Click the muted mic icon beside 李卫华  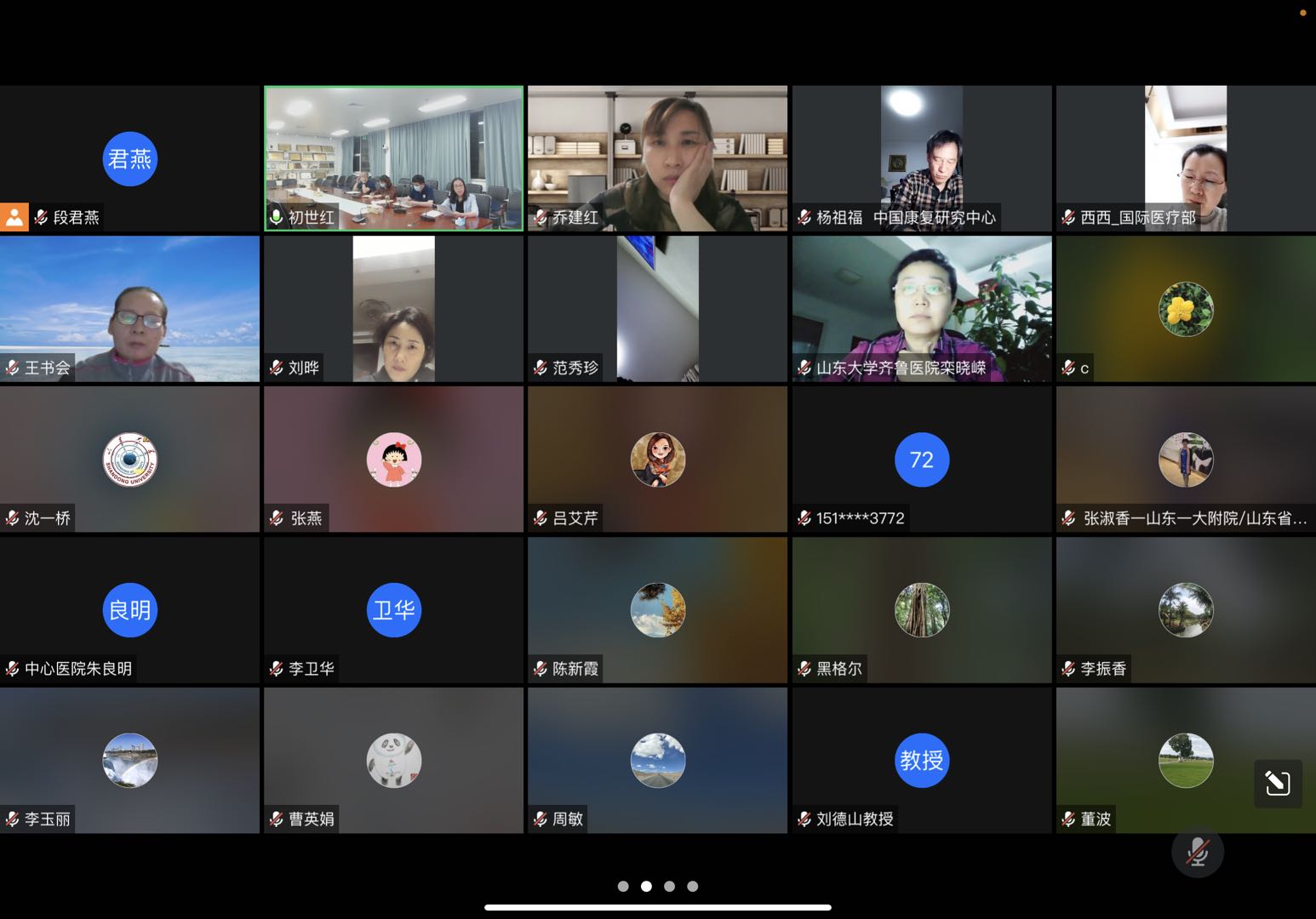(277, 669)
